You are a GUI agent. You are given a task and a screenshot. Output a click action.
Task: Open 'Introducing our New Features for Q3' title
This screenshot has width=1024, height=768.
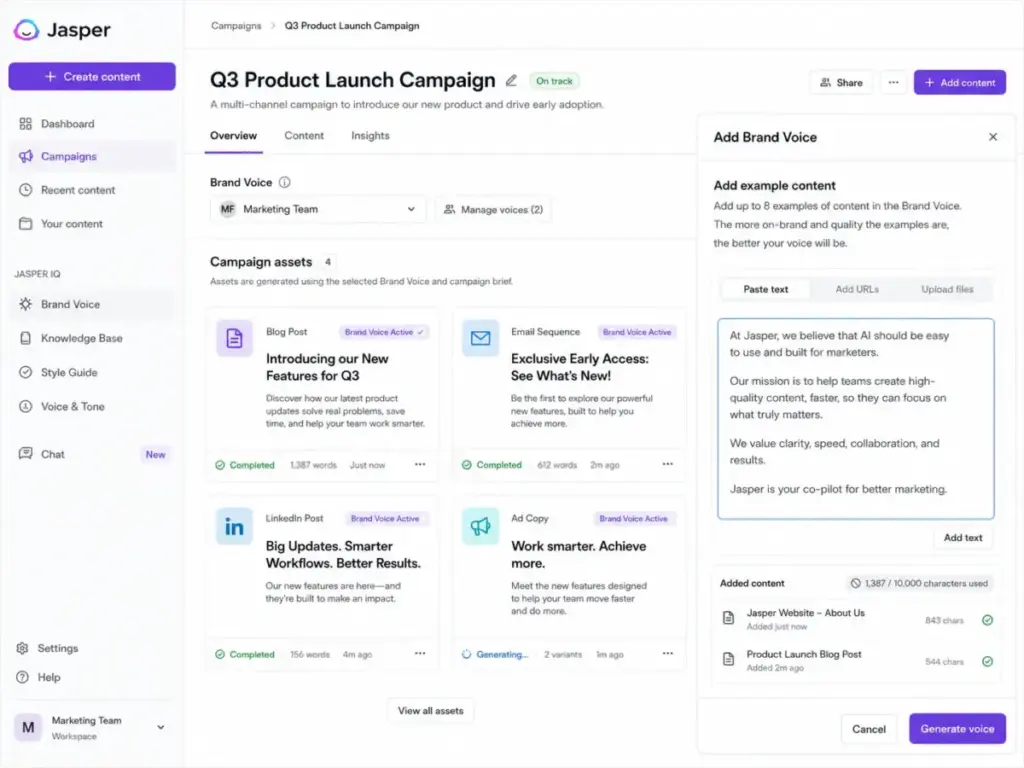click(327, 367)
